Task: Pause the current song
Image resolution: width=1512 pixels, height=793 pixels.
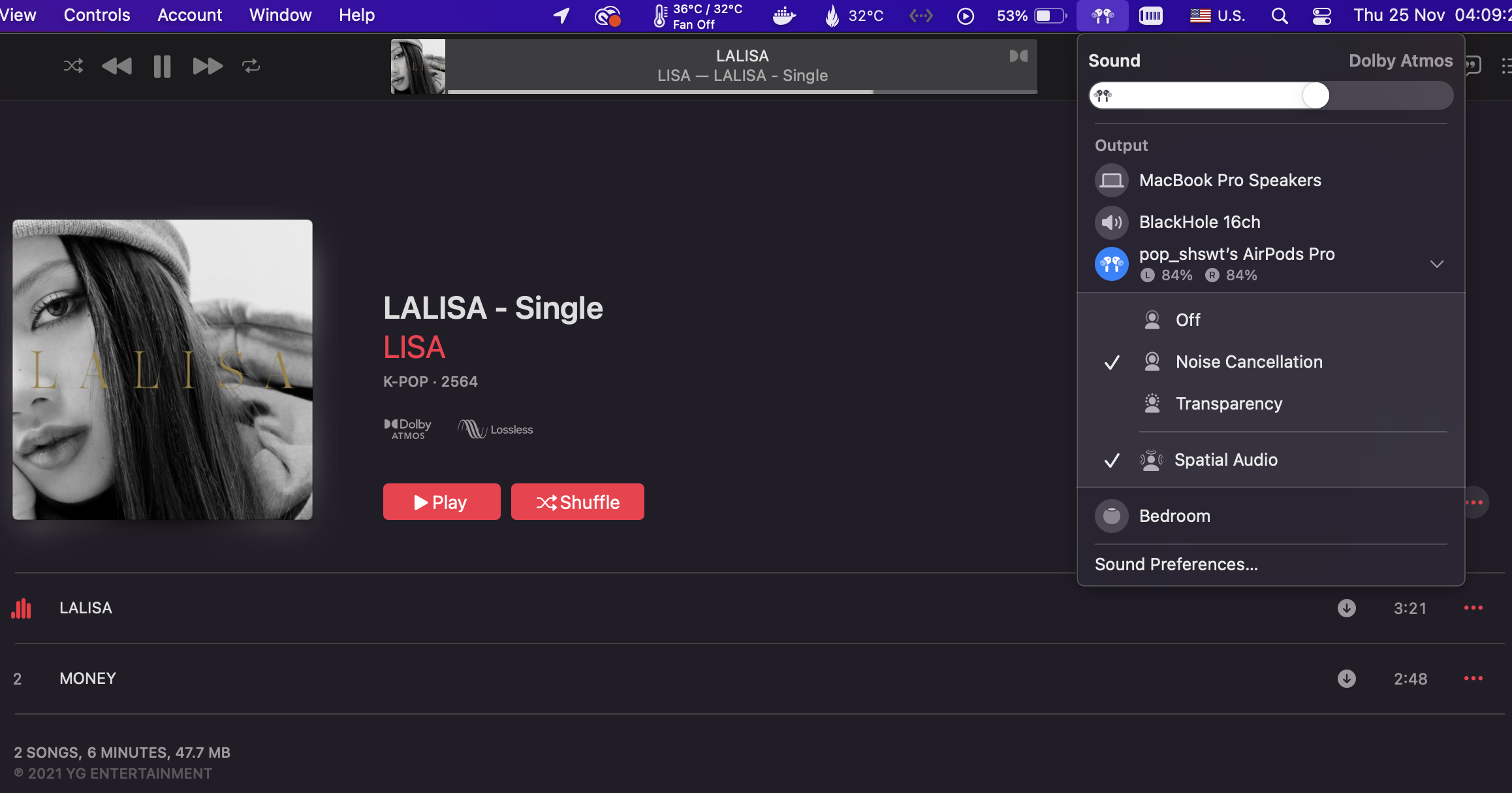Action: 162,66
